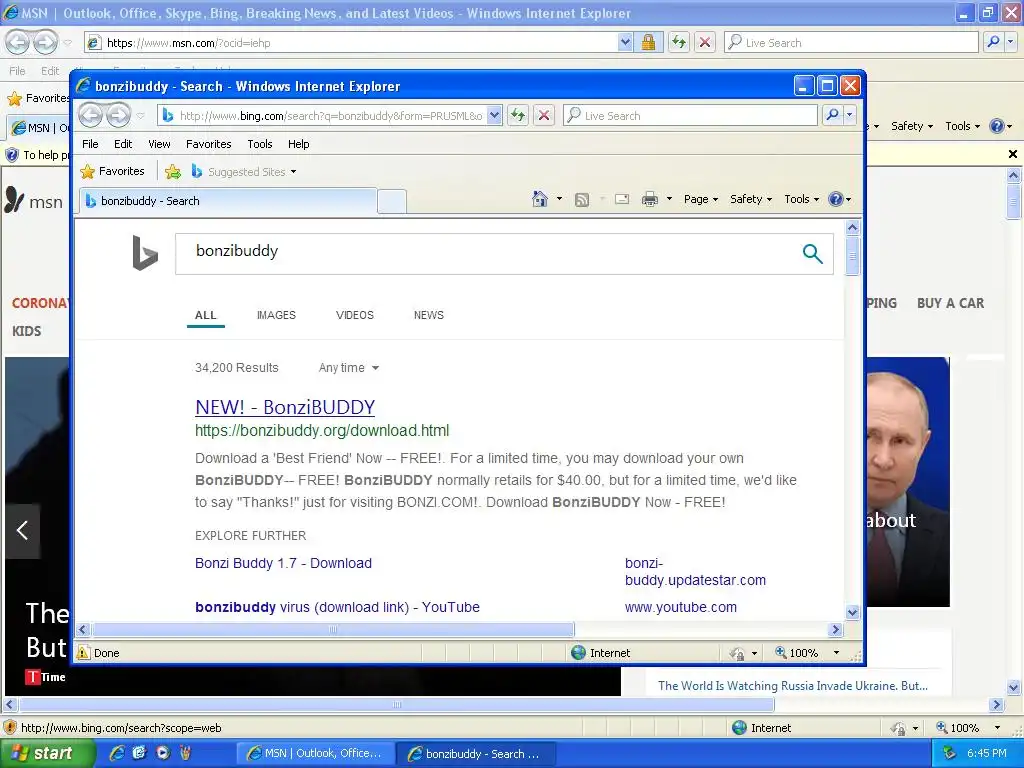
Task: Click the Forward button in the bonzibuddy window
Action: click(x=119, y=116)
